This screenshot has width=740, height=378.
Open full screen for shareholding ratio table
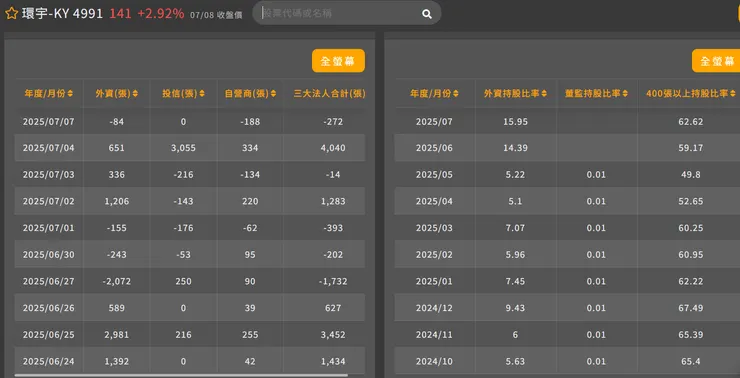coord(716,61)
